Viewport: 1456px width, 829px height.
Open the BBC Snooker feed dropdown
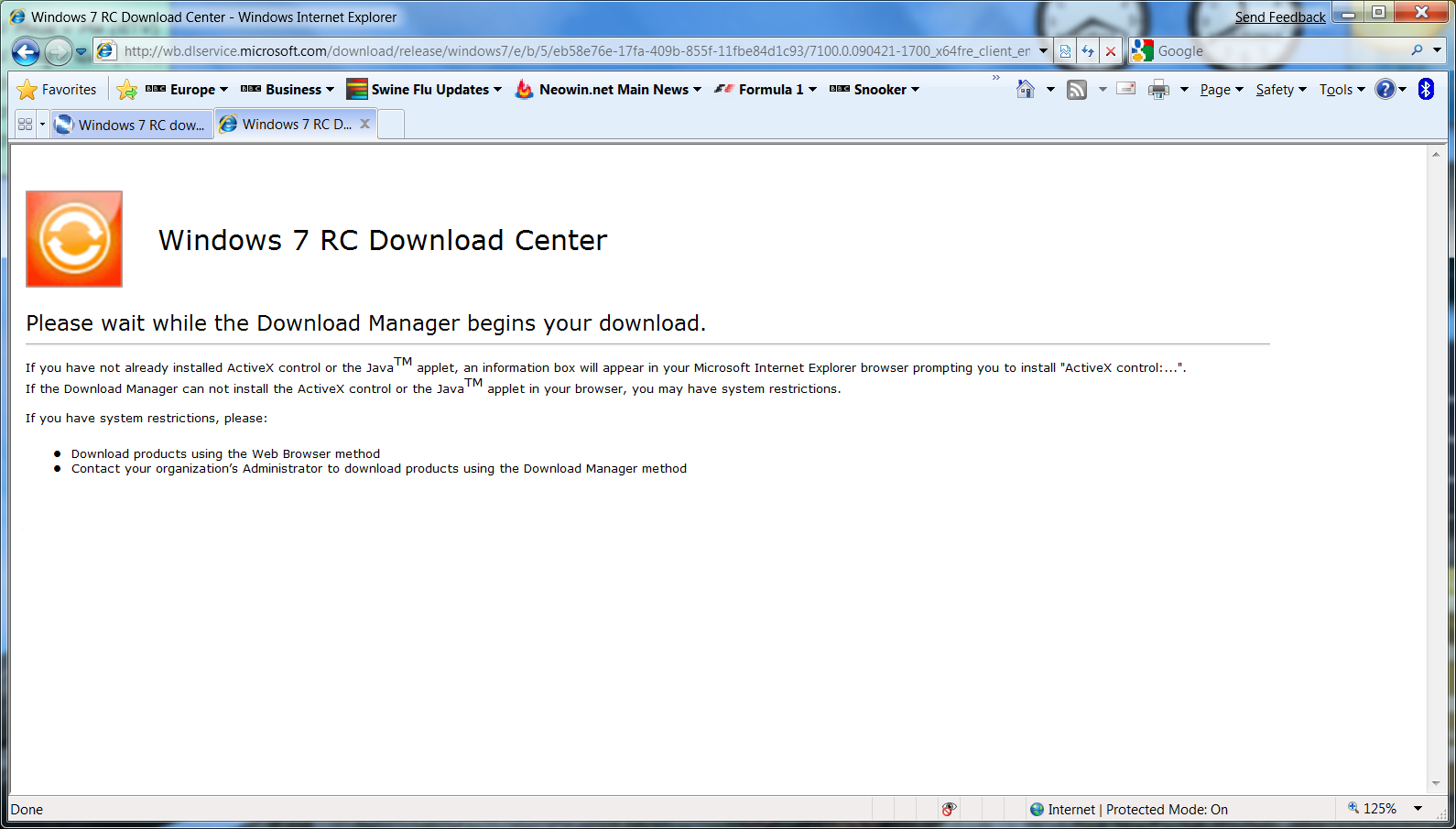875,90
